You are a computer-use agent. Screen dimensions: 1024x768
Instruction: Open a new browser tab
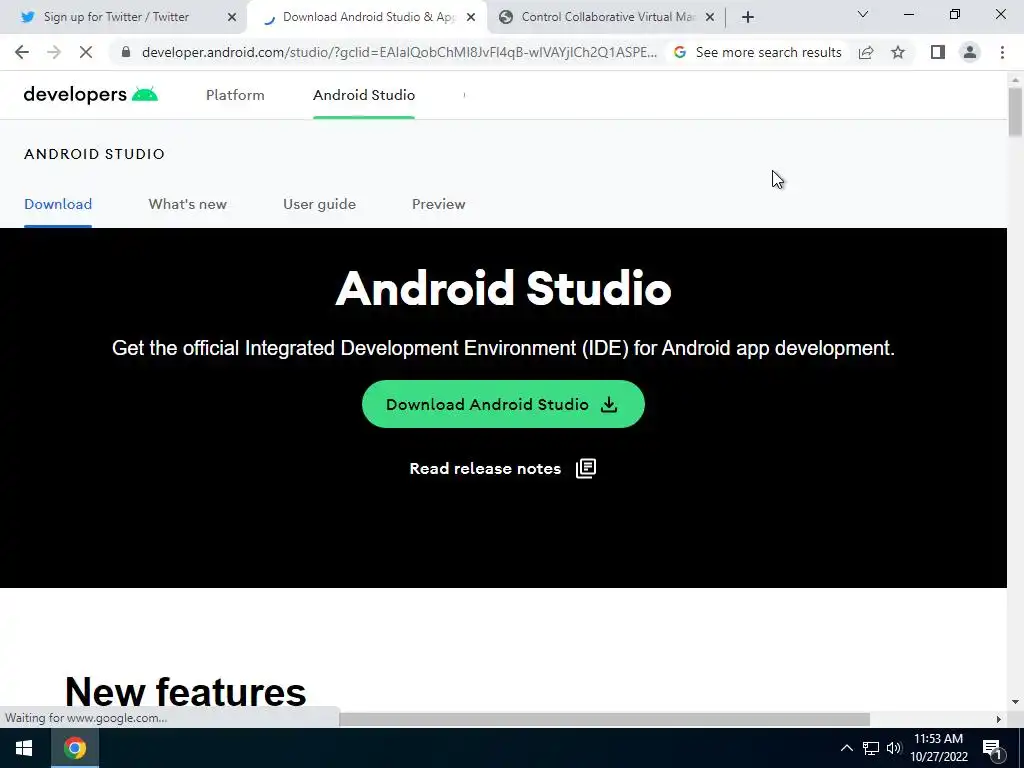coord(748,17)
